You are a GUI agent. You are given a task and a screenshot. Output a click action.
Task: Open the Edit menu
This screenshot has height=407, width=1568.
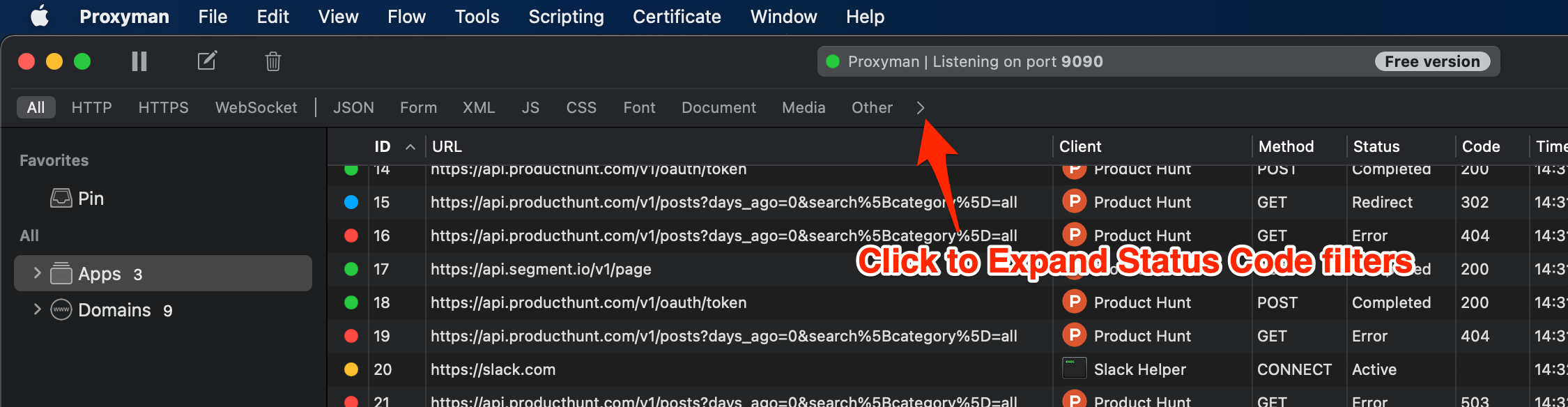(x=272, y=17)
